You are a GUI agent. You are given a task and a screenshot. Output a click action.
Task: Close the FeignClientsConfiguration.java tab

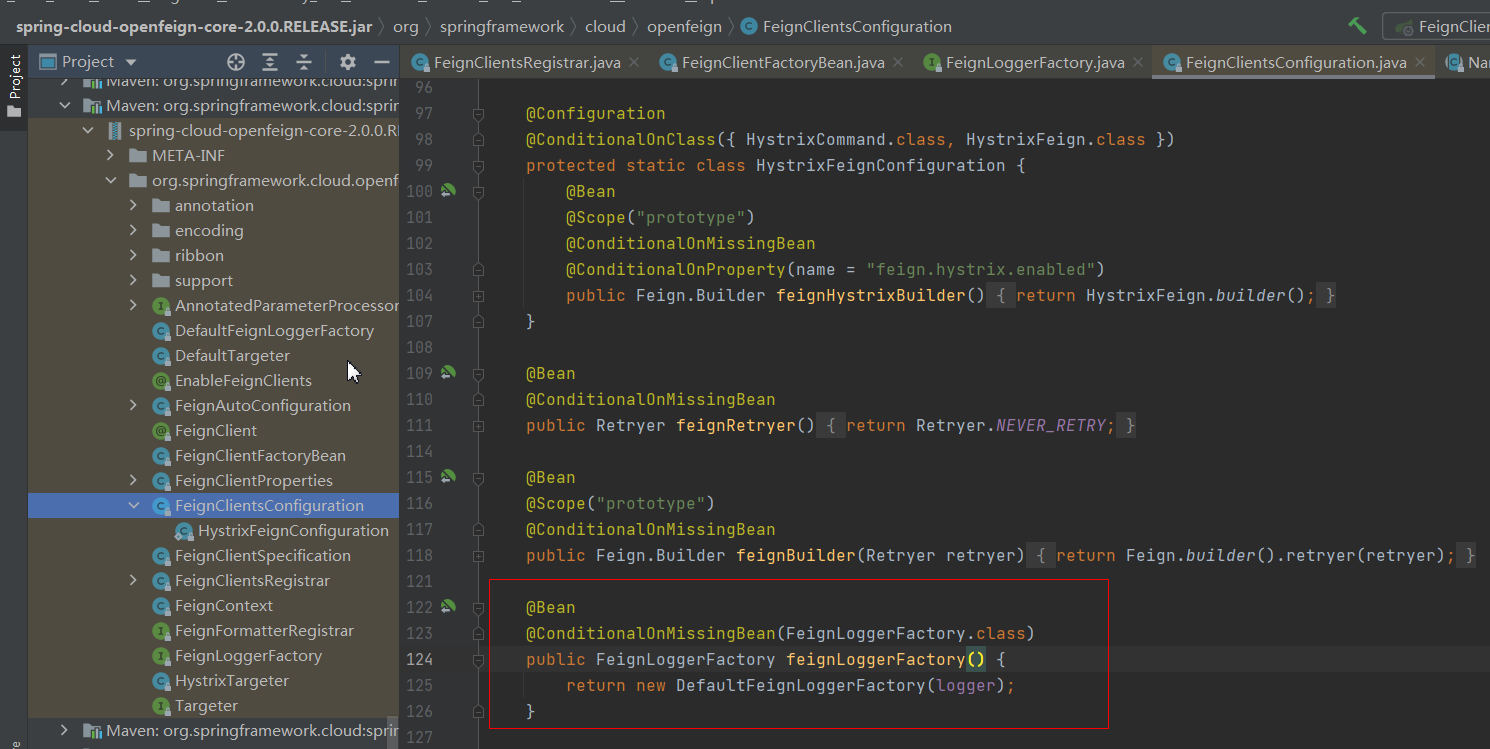tap(1421, 62)
